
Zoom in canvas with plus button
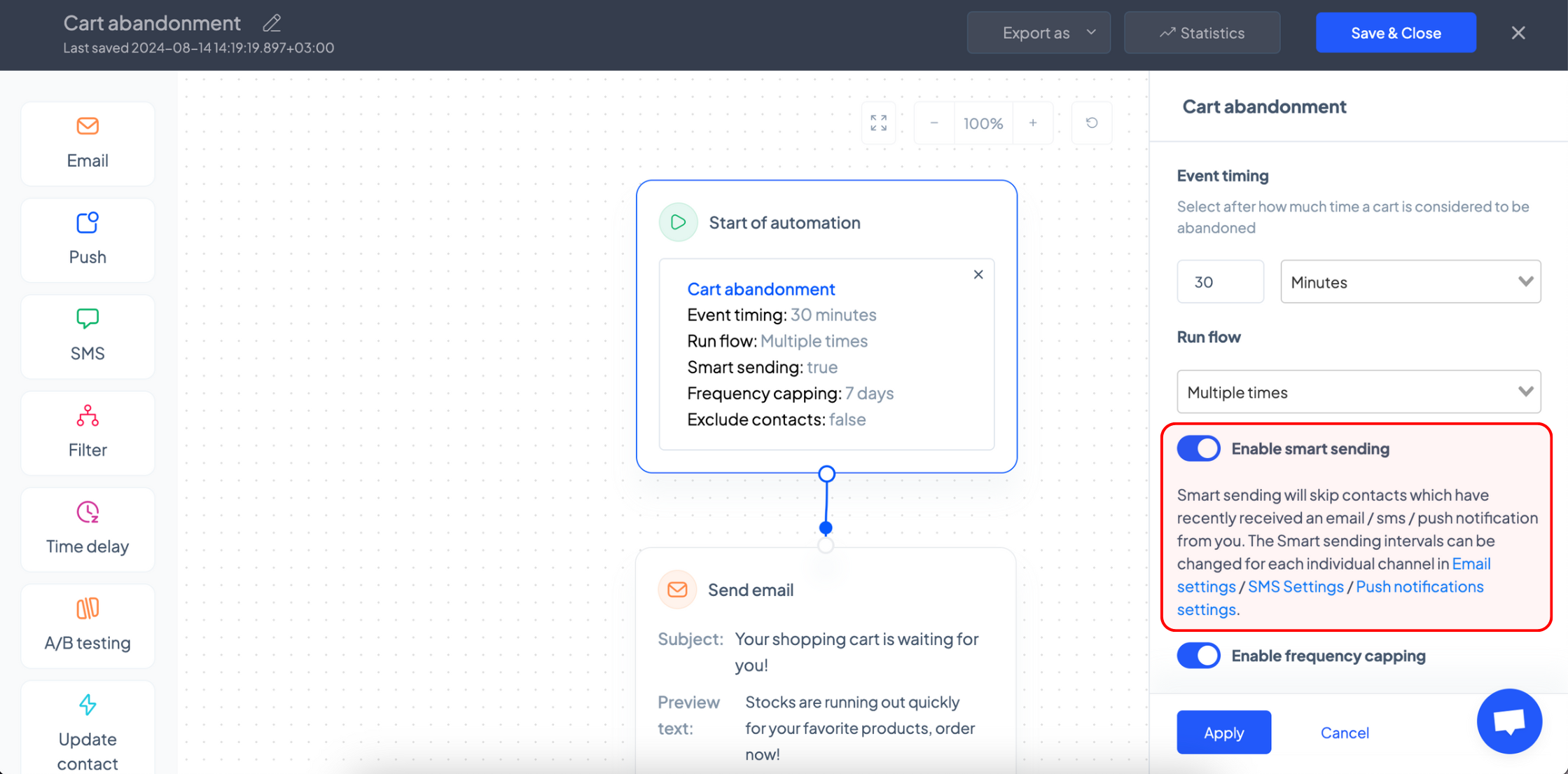1032,123
